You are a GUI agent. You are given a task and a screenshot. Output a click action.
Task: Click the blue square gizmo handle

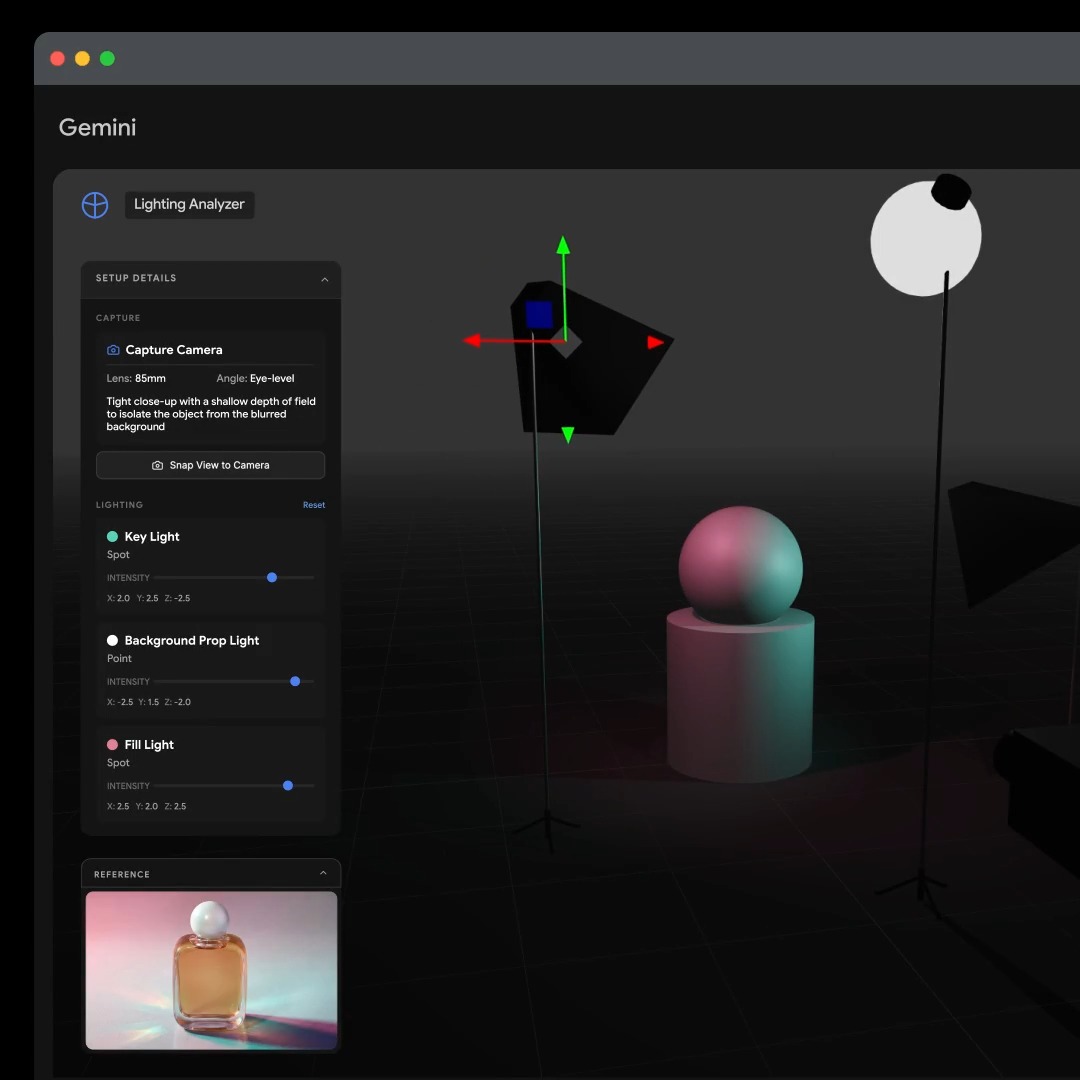click(x=539, y=315)
